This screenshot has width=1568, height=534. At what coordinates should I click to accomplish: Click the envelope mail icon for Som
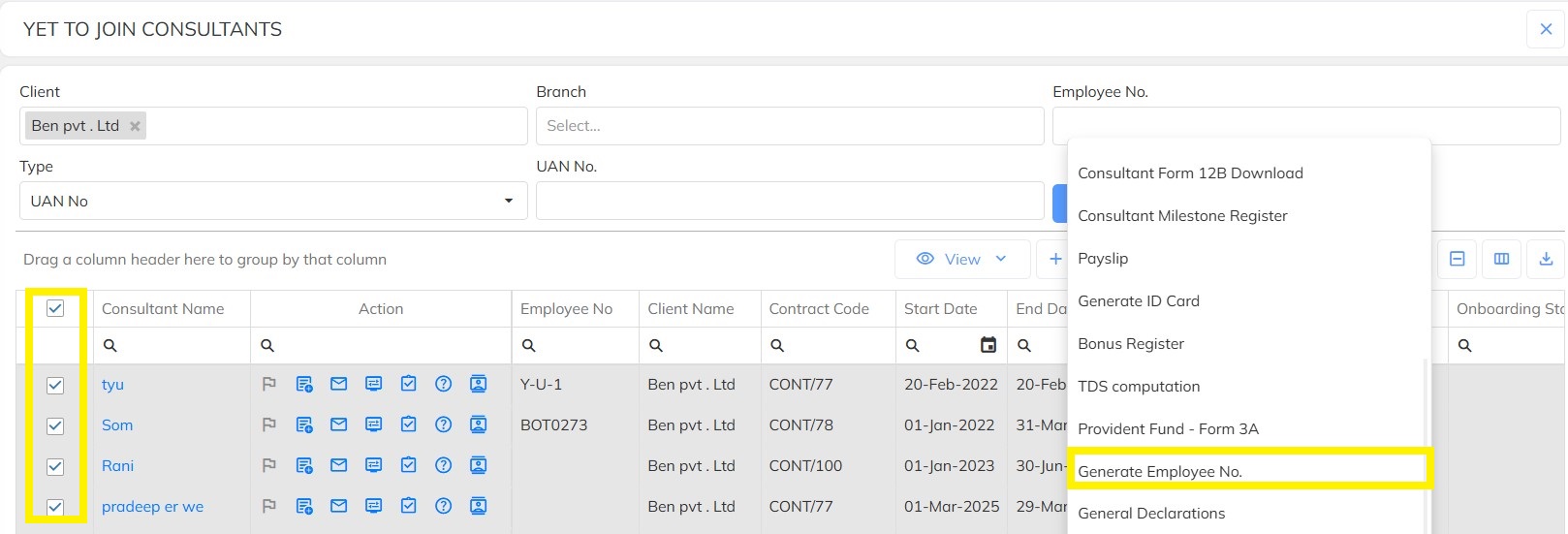[x=338, y=424]
